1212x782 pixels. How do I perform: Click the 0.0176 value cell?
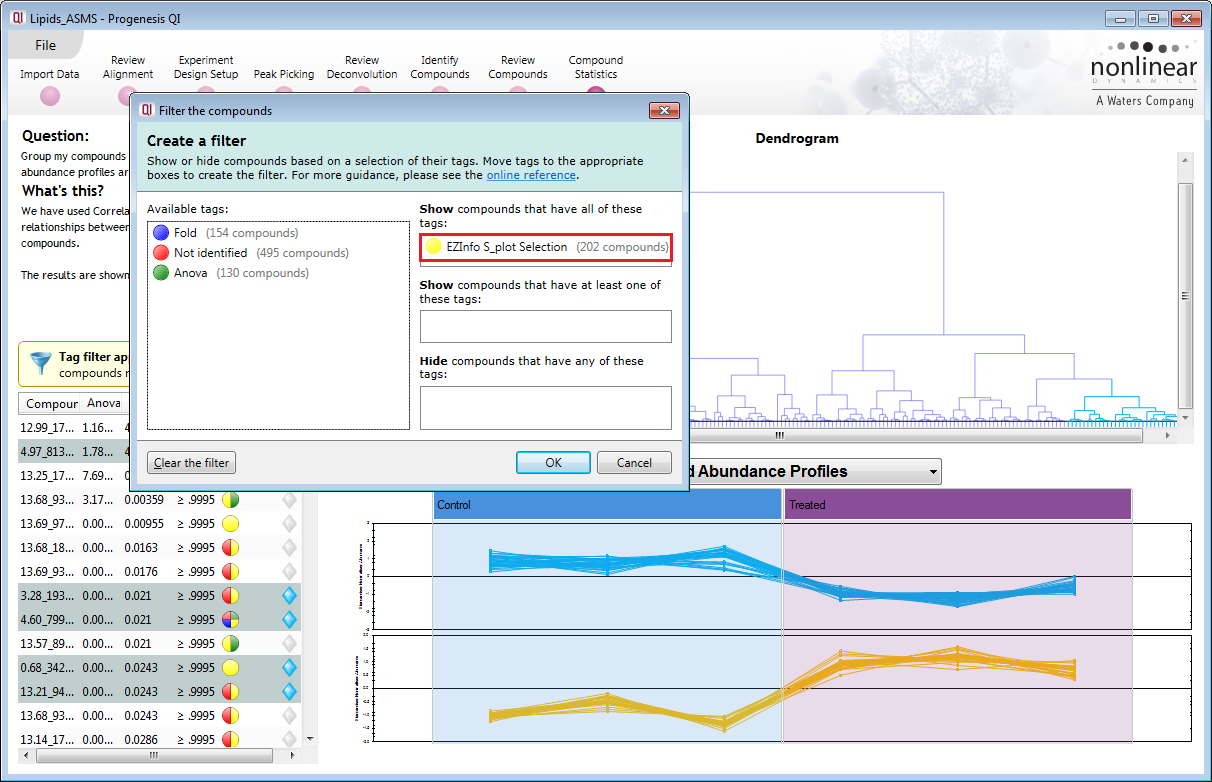tap(141, 571)
